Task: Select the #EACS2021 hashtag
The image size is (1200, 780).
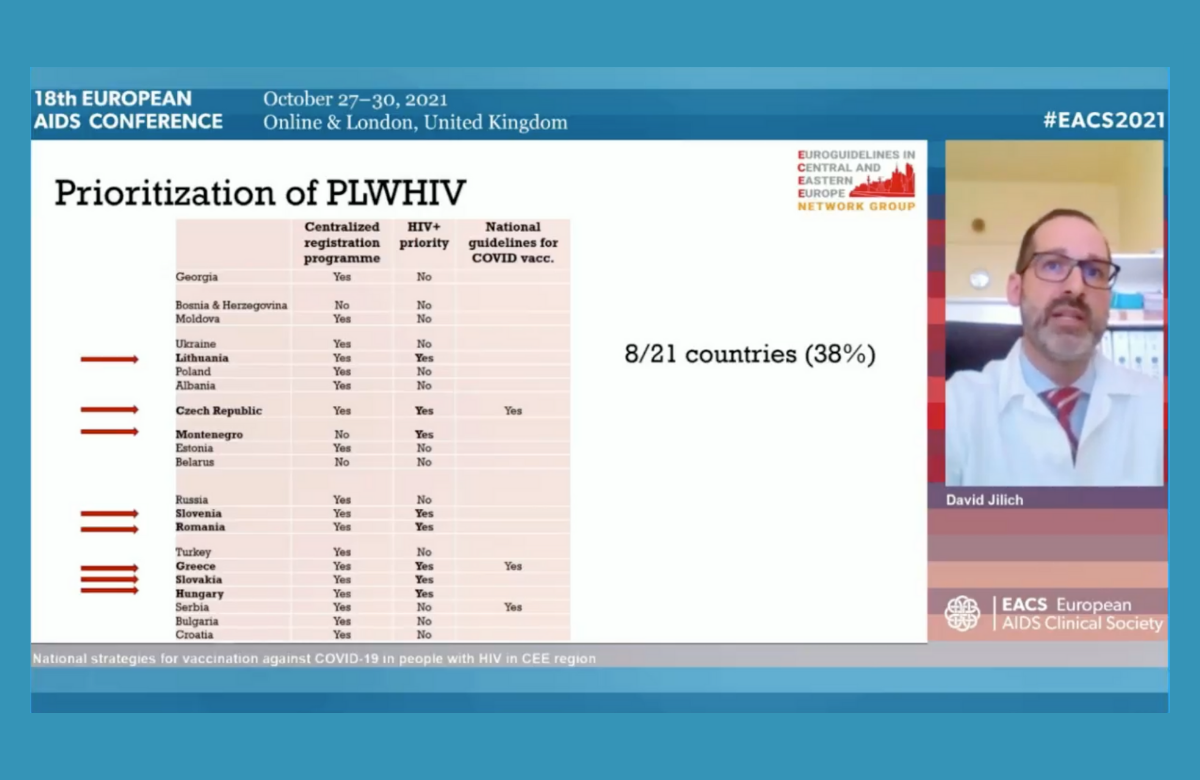Action: pyautogui.click(x=1103, y=120)
